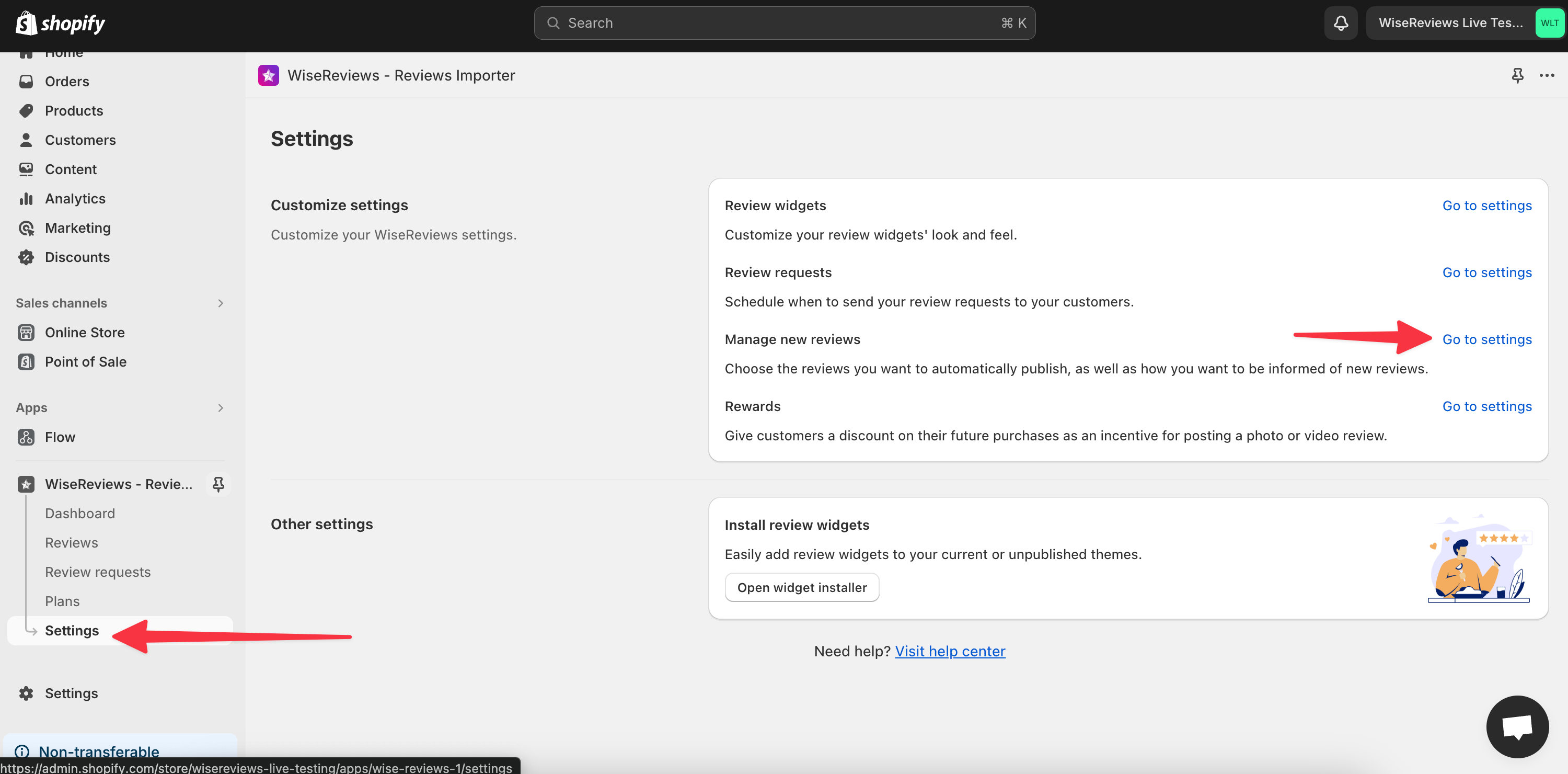Click the search magnifier icon
This screenshot has width=1568, height=774.
[x=554, y=23]
